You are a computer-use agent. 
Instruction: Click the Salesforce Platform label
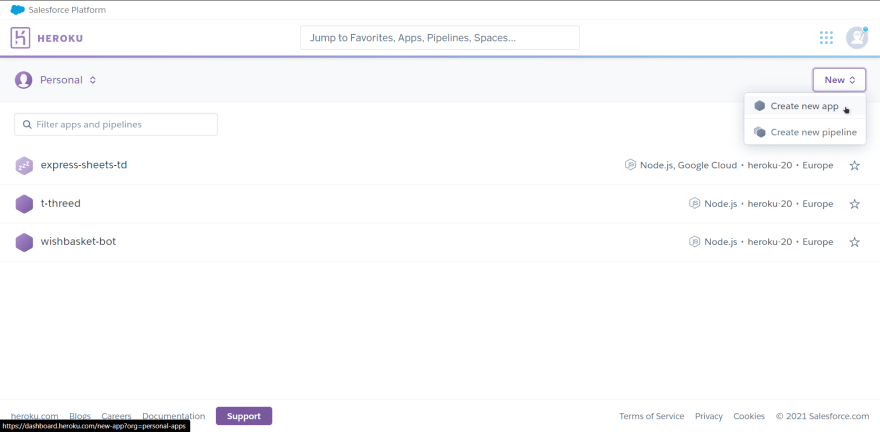click(x=67, y=10)
